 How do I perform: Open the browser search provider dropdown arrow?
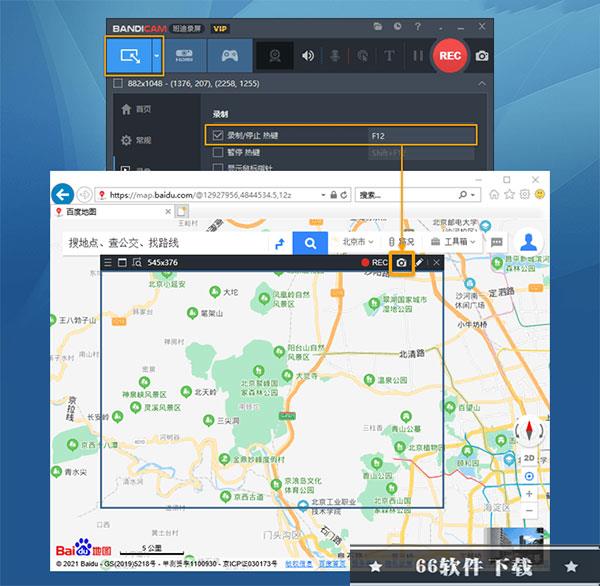[x=473, y=195]
